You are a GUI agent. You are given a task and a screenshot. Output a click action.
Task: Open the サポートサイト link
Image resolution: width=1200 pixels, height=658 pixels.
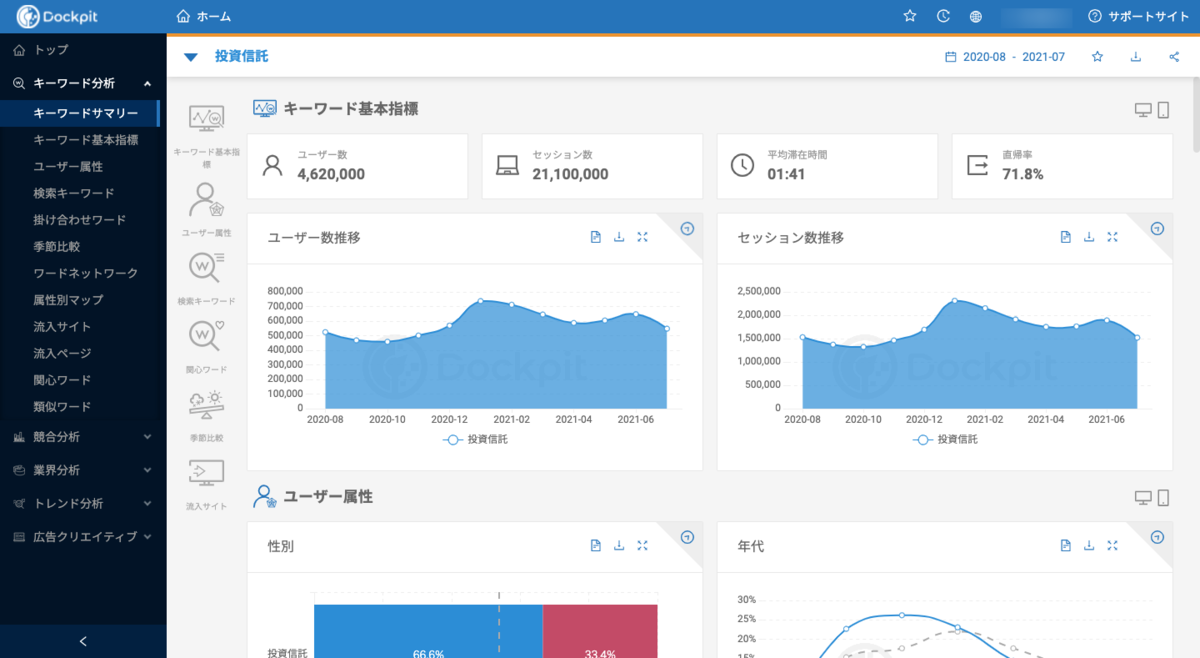point(1138,16)
